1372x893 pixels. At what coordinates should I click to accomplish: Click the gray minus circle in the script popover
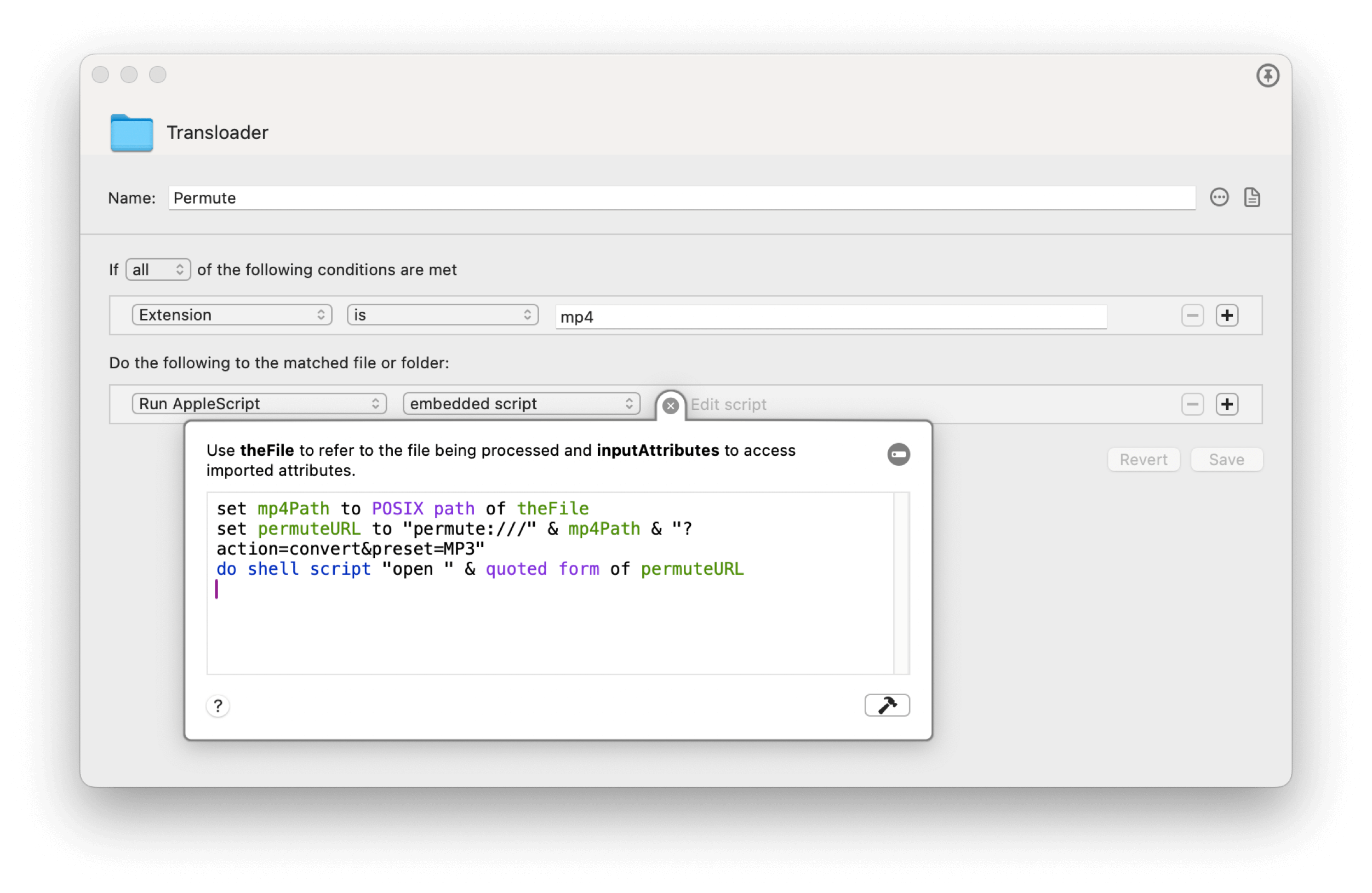click(x=898, y=454)
